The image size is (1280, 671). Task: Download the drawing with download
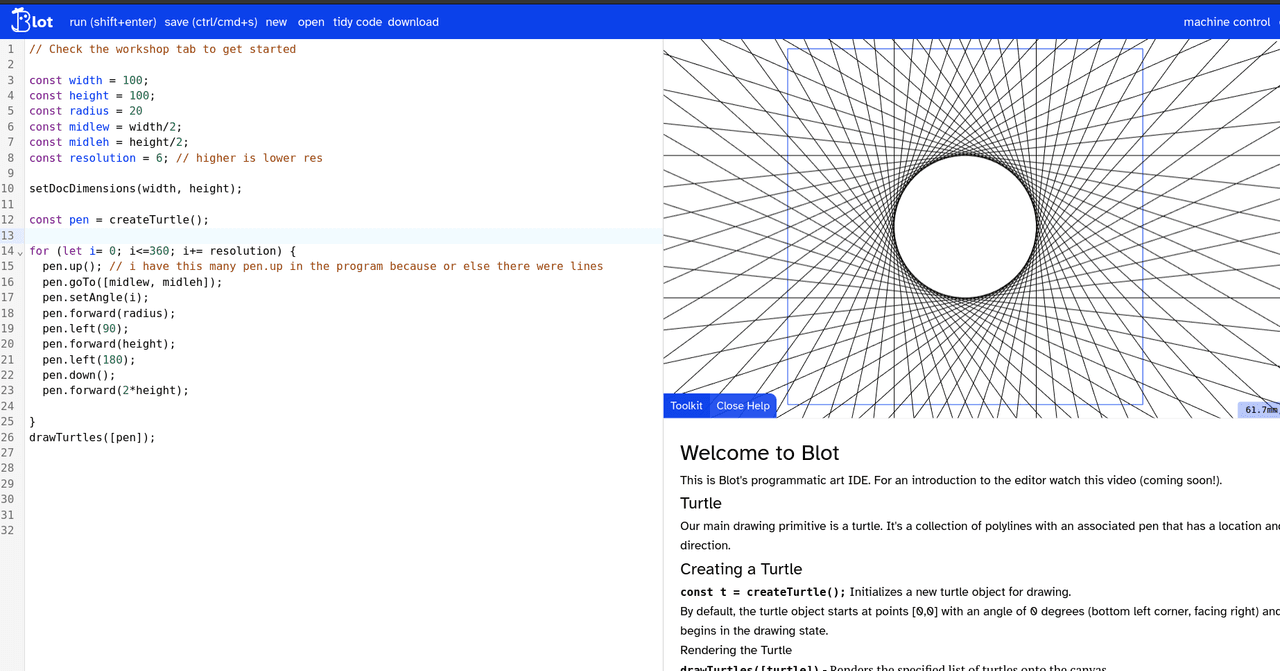(x=413, y=22)
